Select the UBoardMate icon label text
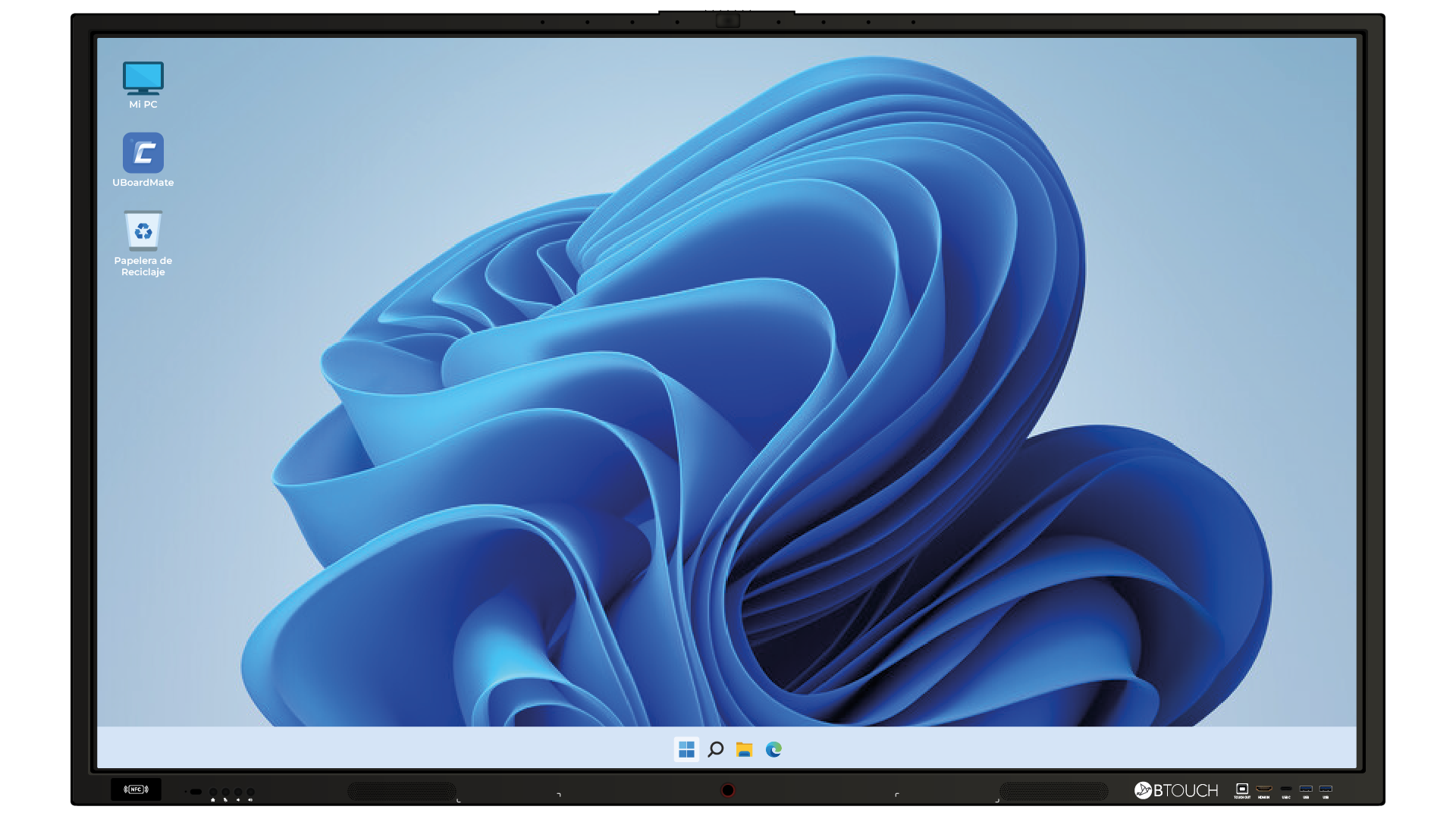 143,183
